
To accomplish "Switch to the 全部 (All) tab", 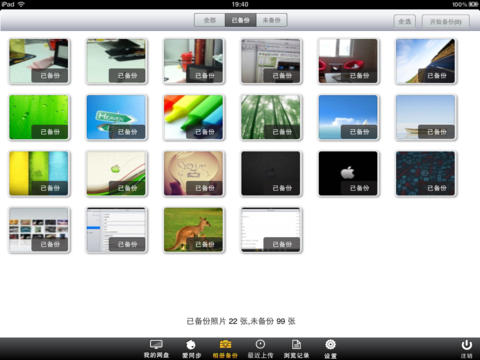I will 210,20.
